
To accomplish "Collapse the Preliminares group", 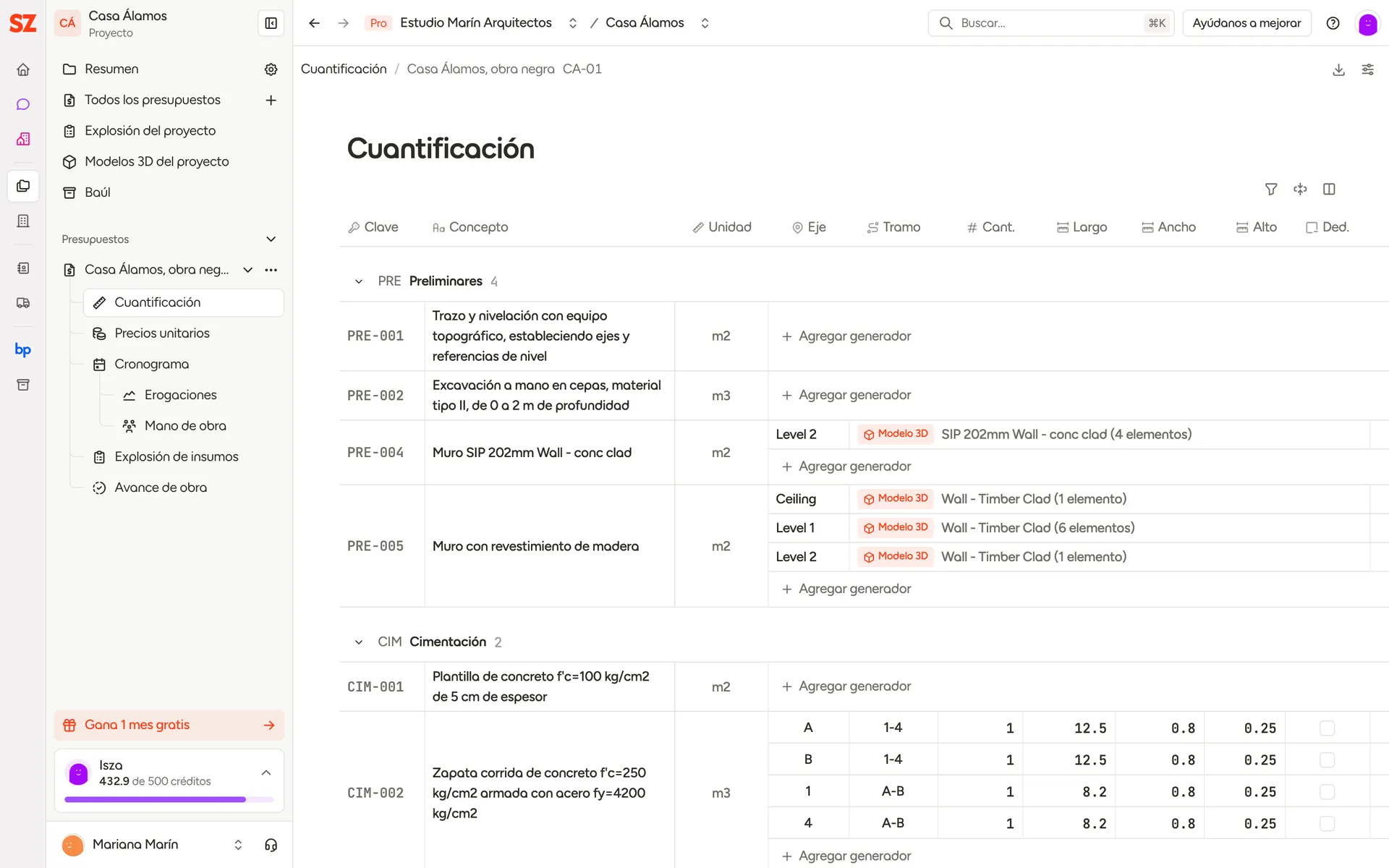I will [x=358, y=281].
